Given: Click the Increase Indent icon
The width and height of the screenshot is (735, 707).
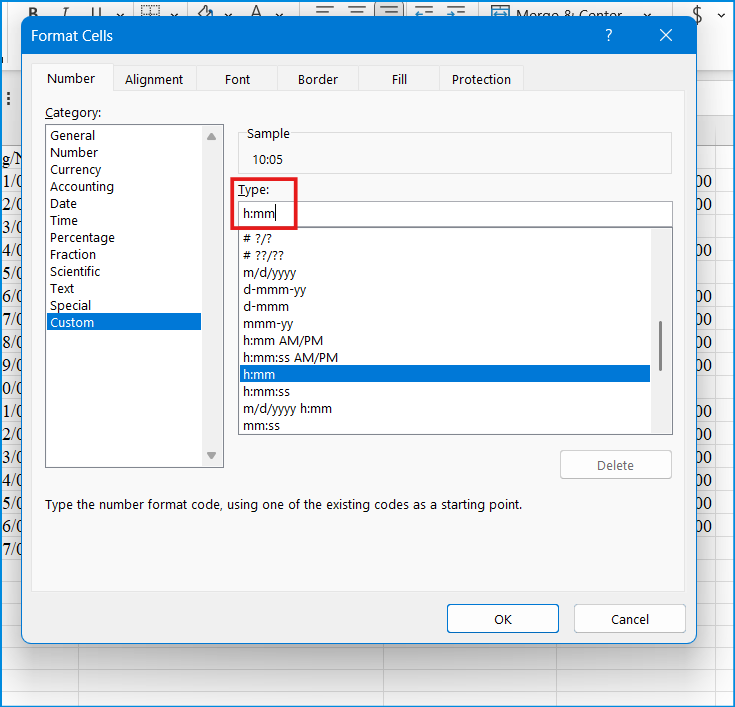Looking at the screenshot, I should [456, 11].
